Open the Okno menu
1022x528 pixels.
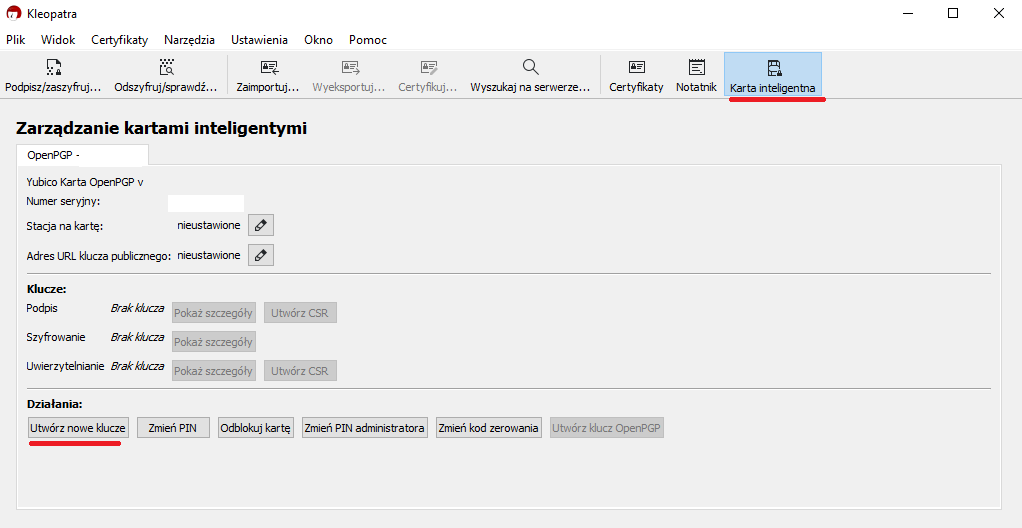319,40
